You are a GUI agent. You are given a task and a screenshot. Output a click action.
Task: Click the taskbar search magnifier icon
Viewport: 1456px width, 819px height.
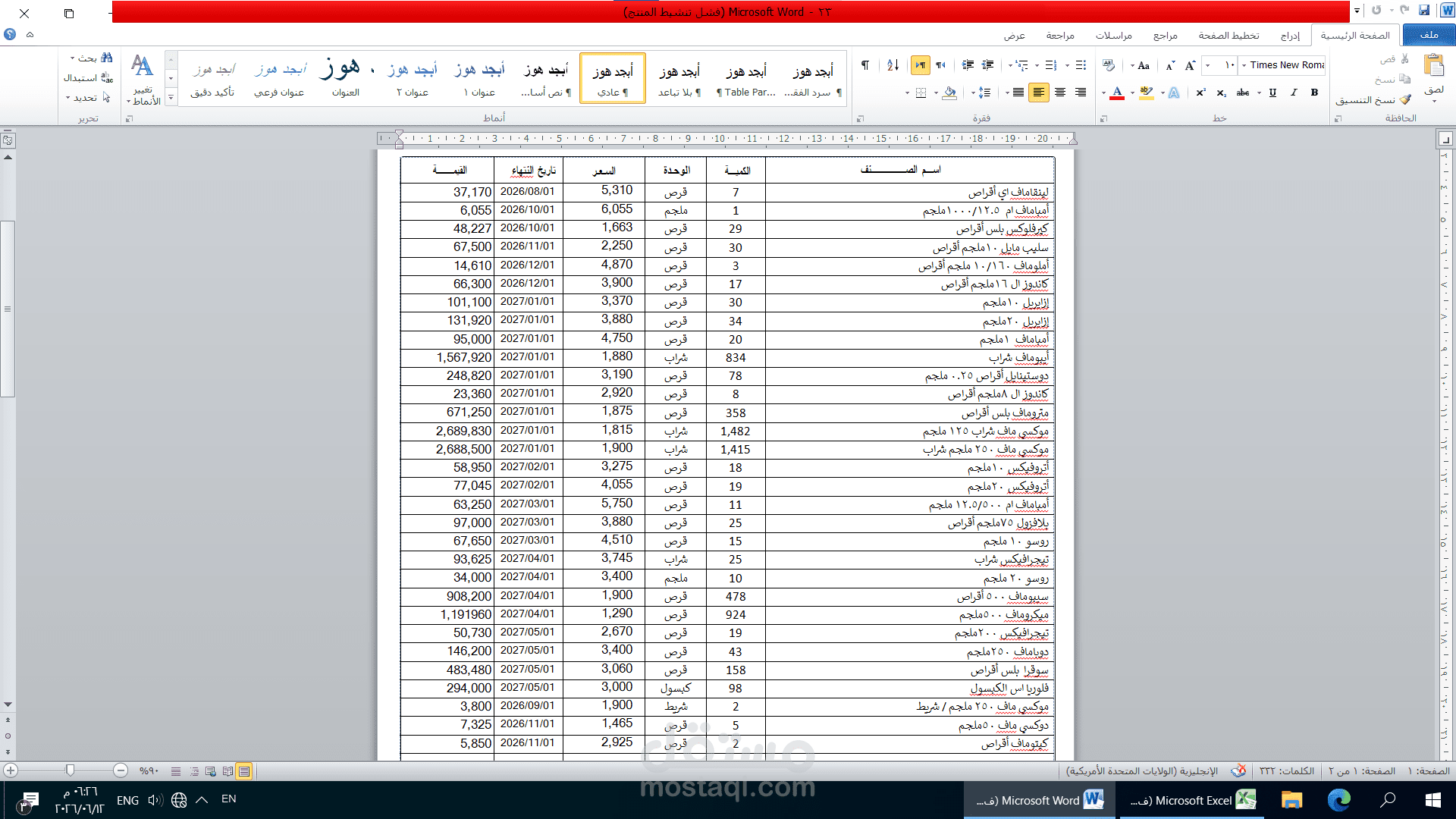[x=1388, y=800]
